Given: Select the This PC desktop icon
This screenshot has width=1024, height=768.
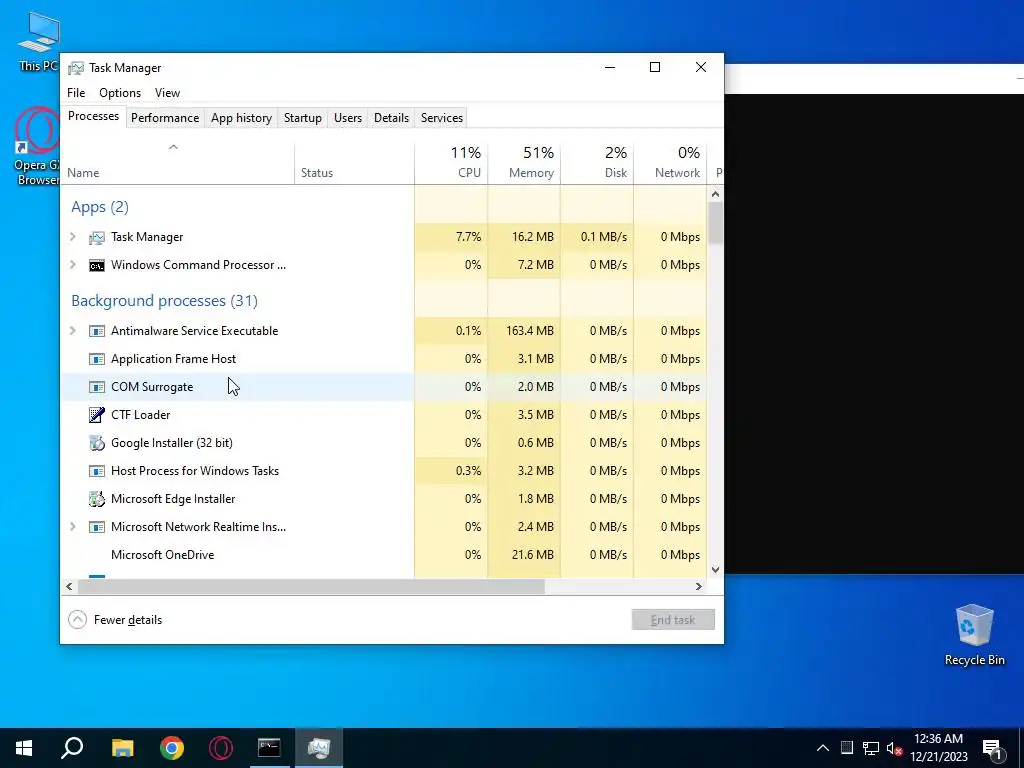Looking at the screenshot, I should pyautogui.click(x=38, y=40).
